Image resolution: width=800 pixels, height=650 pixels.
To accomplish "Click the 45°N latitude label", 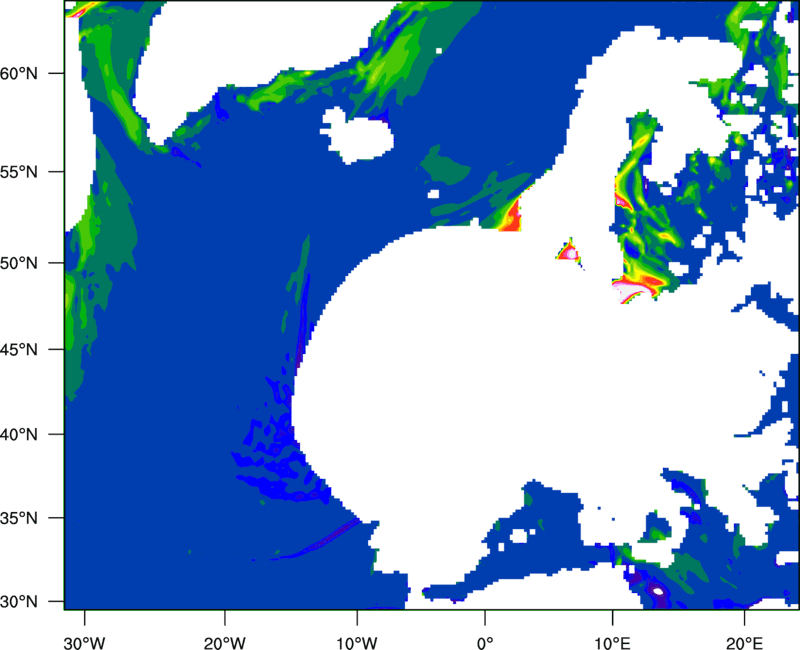I will (19, 349).
